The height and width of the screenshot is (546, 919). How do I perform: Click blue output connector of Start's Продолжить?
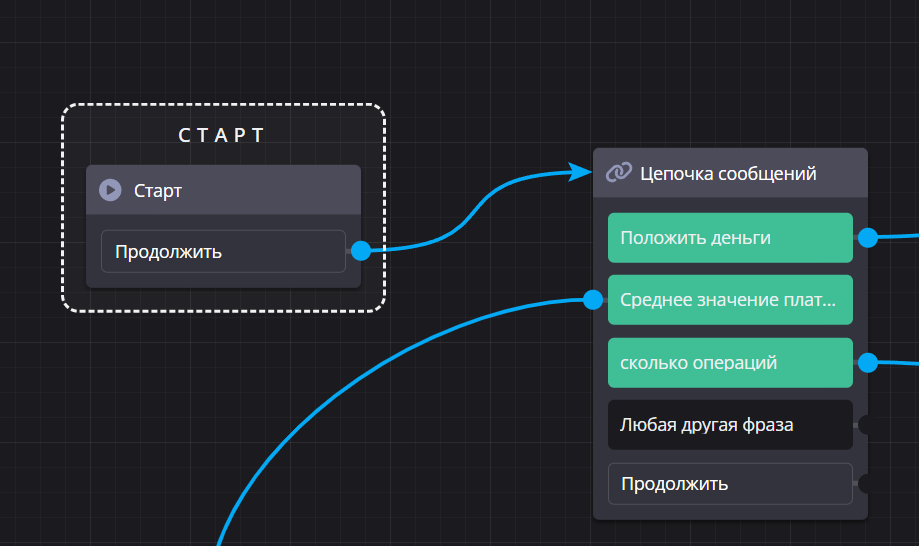(x=361, y=251)
